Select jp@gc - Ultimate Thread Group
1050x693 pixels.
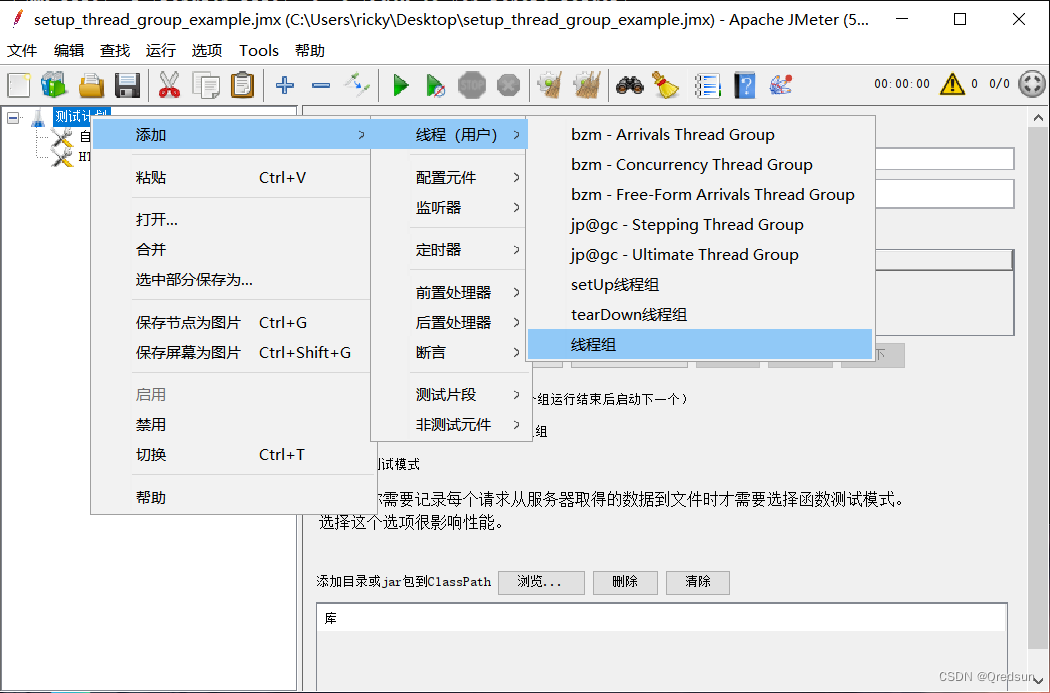(700, 255)
